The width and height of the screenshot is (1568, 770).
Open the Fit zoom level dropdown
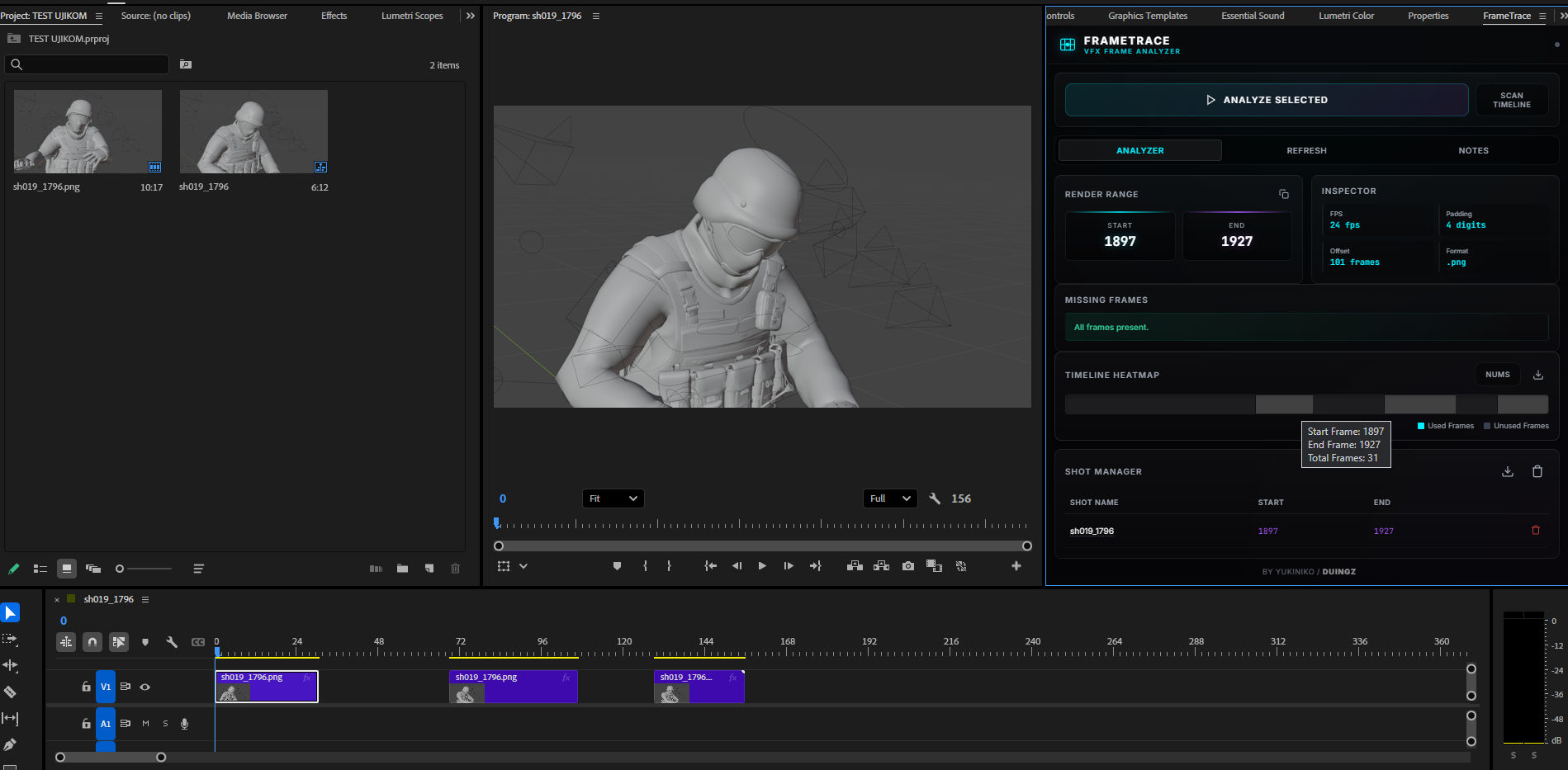click(x=613, y=498)
